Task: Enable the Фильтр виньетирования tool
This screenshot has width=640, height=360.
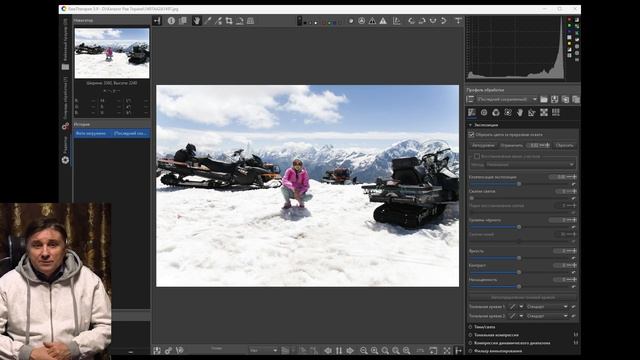Action: tap(470, 351)
